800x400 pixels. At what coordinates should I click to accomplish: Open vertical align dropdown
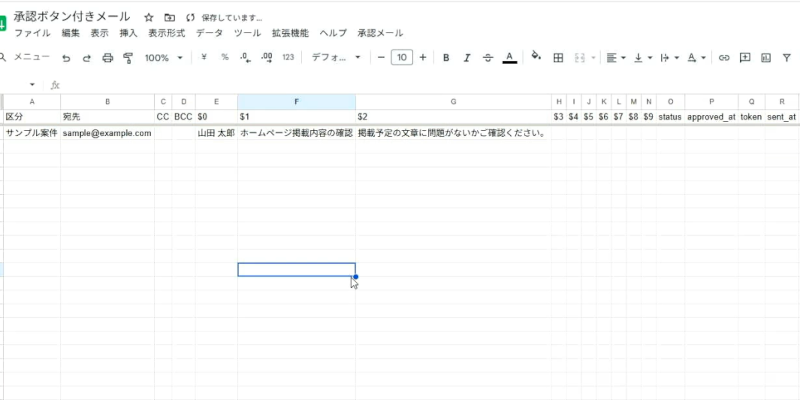coord(643,58)
